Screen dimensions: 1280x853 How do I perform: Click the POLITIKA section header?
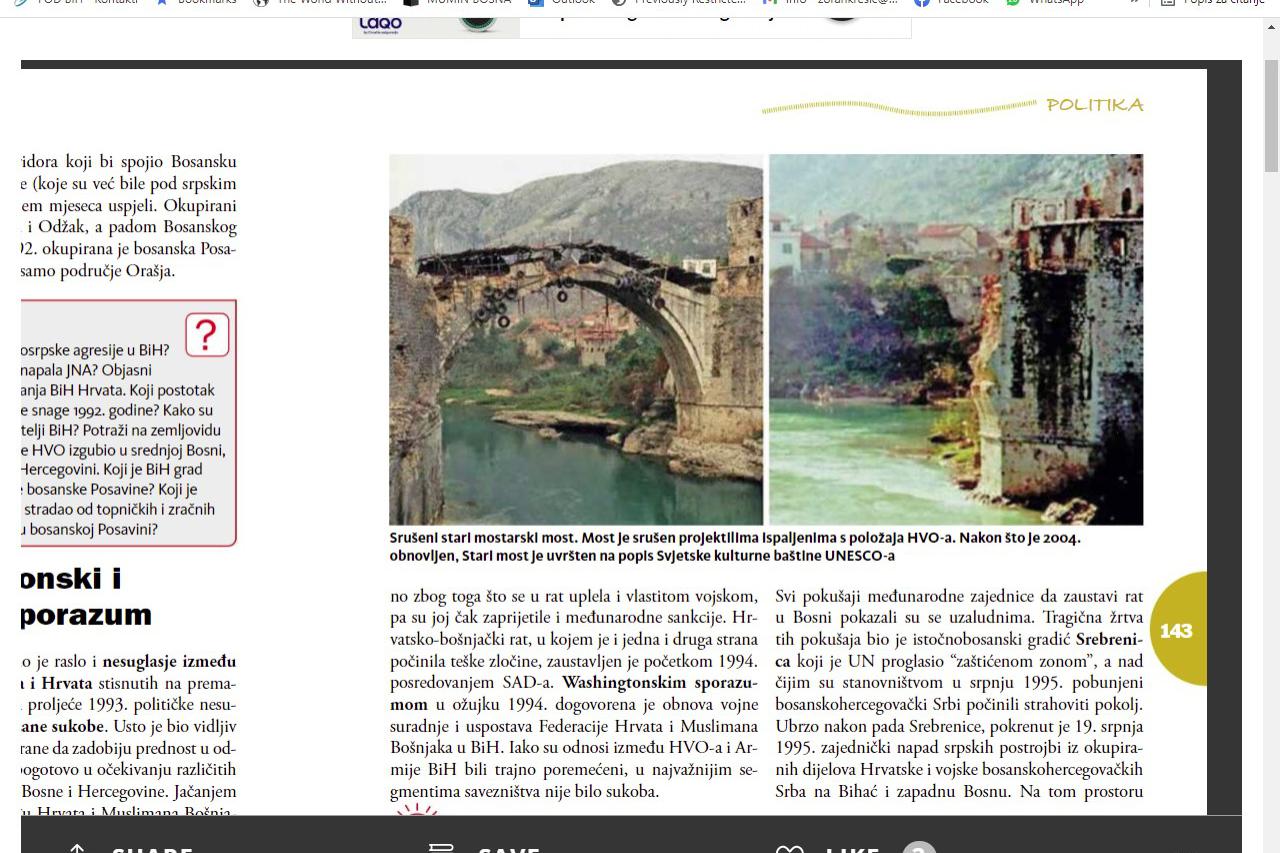point(1094,105)
